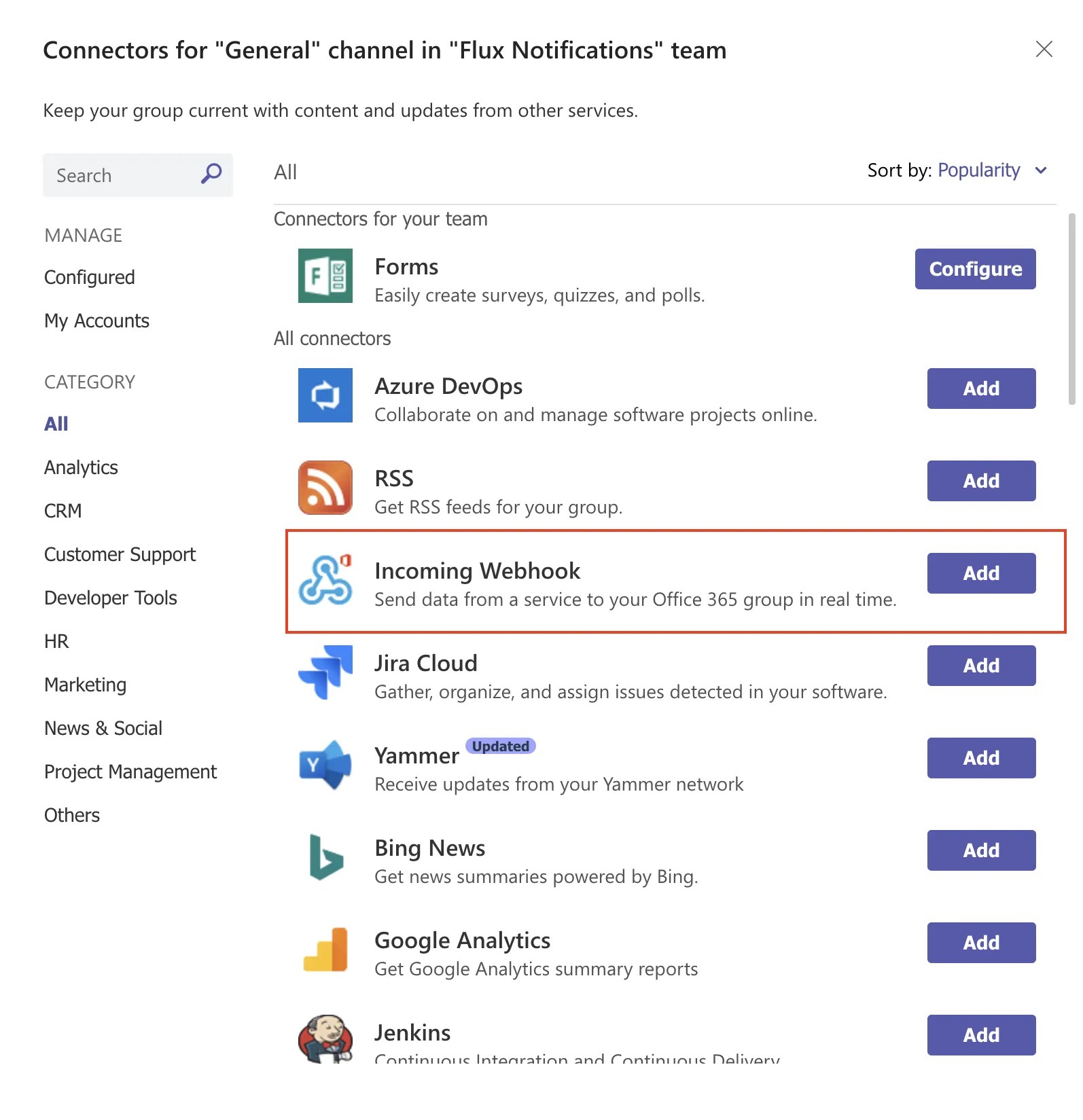1083x1120 pixels.
Task: Click the connectors list scrollbar
Action: [x=1071, y=309]
